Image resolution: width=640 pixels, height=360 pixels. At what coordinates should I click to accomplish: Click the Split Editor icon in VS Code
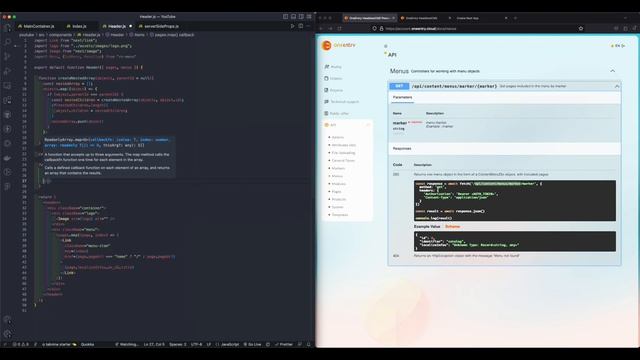click(301, 26)
